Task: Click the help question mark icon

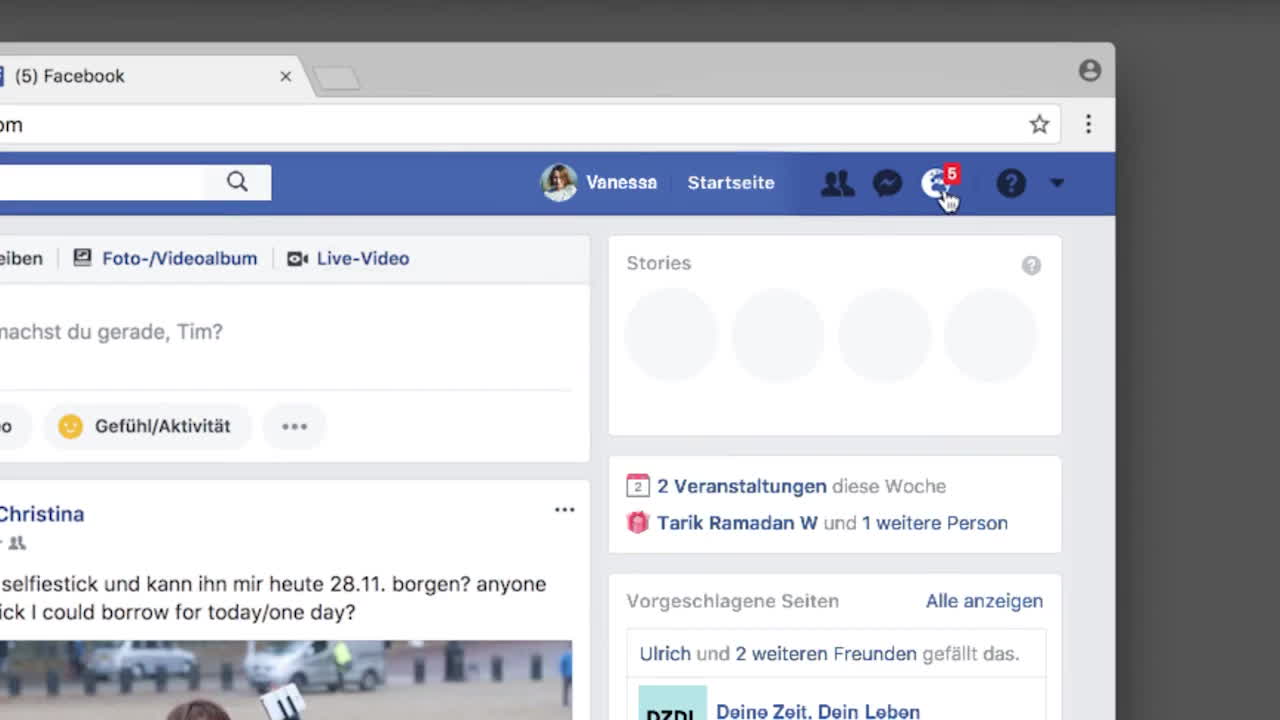Action: 1011,183
